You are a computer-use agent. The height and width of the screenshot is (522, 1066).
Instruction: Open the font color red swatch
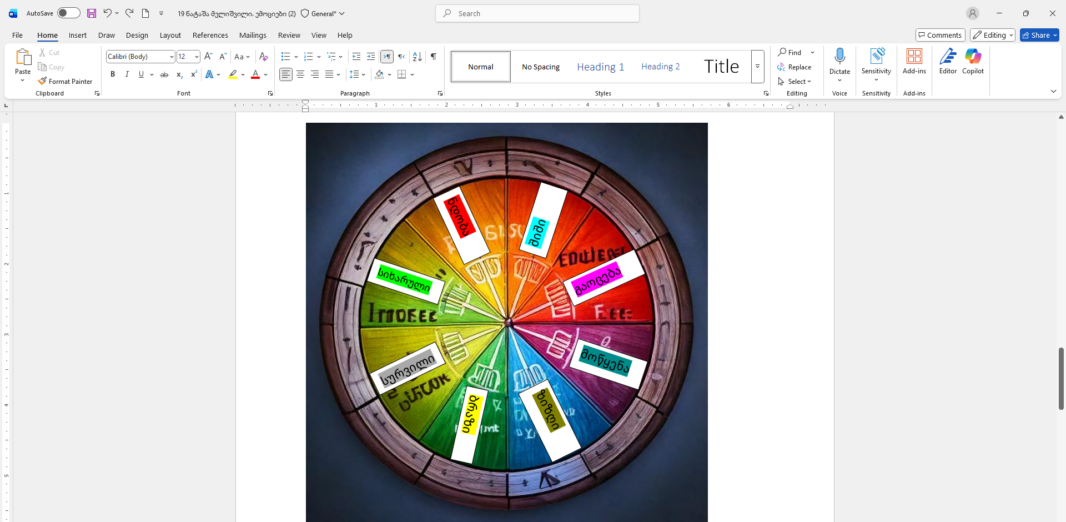pyautogui.click(x=255, y=74)
